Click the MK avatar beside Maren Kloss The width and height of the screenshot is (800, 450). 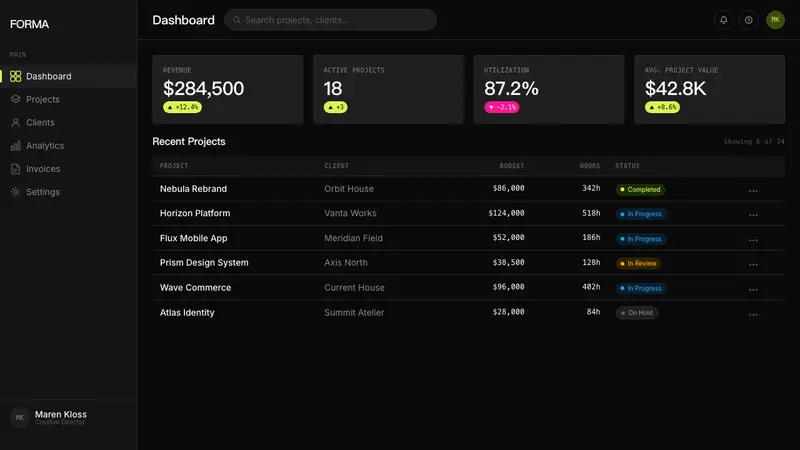[19, 418]
